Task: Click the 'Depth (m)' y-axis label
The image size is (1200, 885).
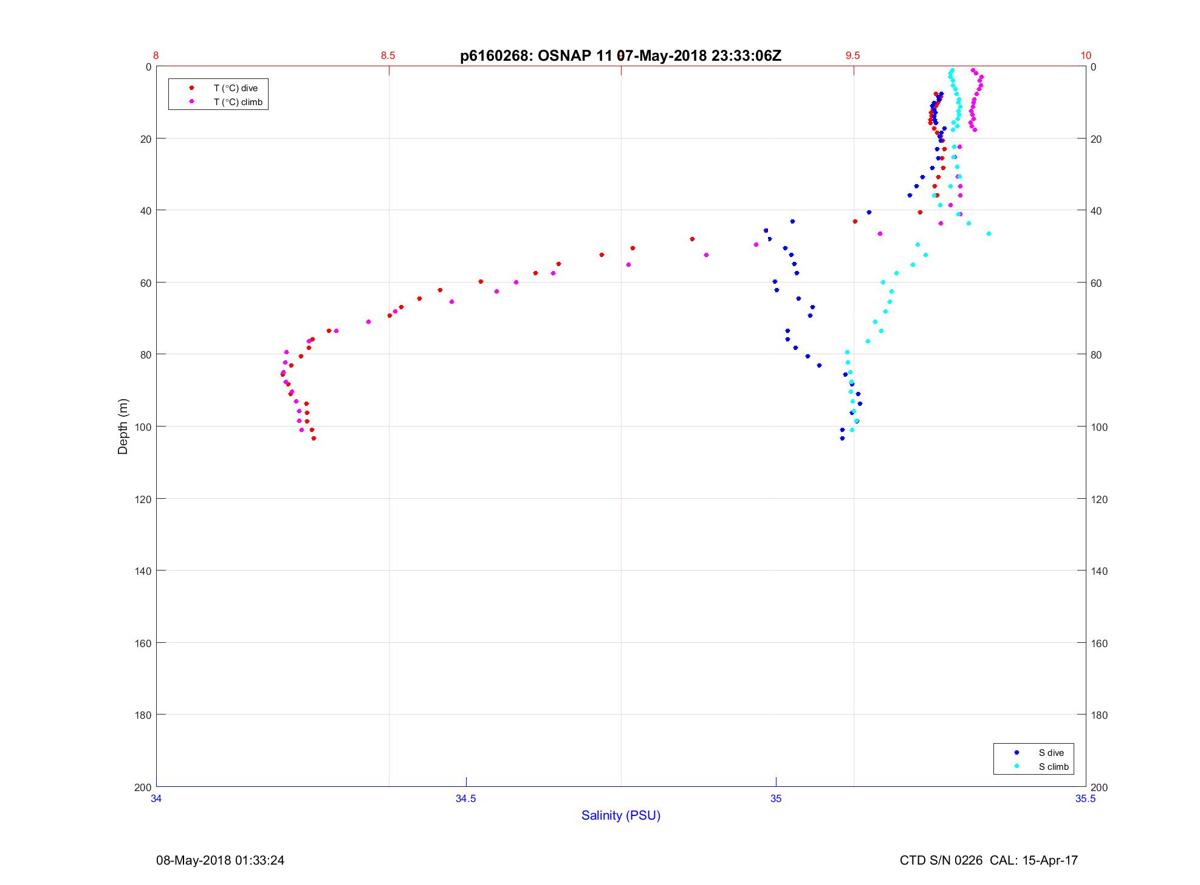Action: pos(124,427)
